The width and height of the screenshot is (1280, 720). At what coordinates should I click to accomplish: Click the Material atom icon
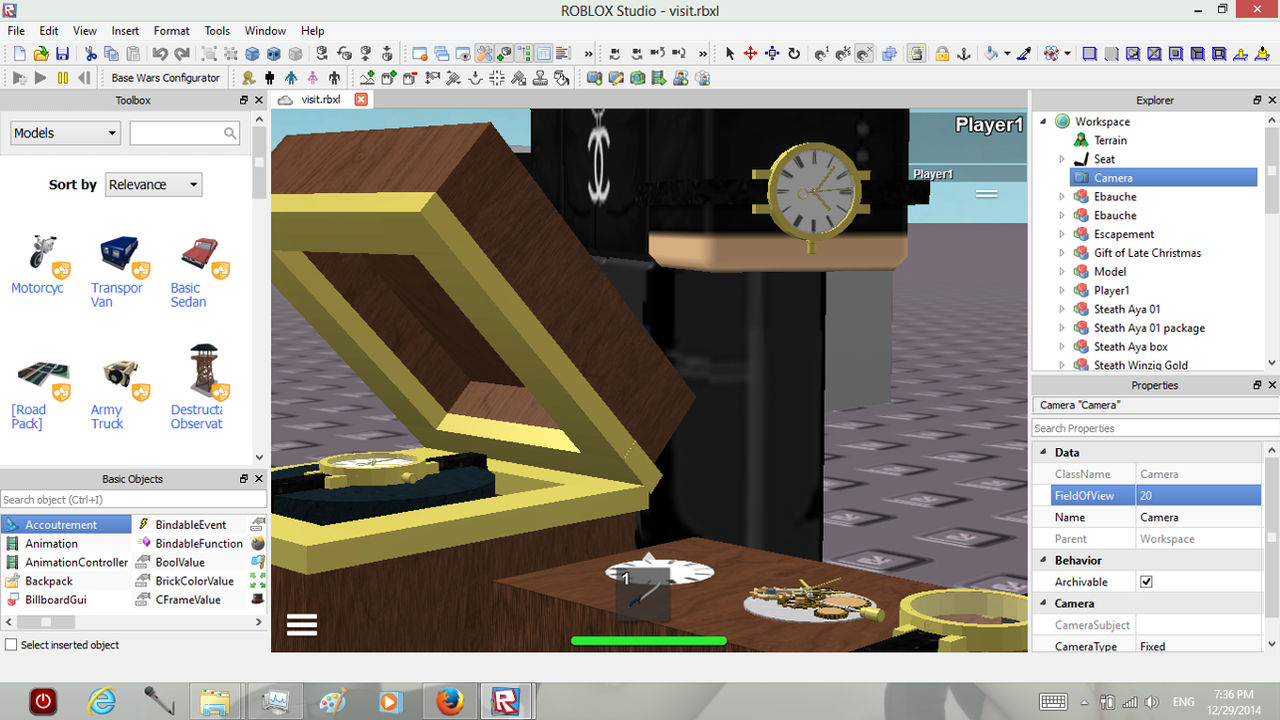[x=1051, y=54]
